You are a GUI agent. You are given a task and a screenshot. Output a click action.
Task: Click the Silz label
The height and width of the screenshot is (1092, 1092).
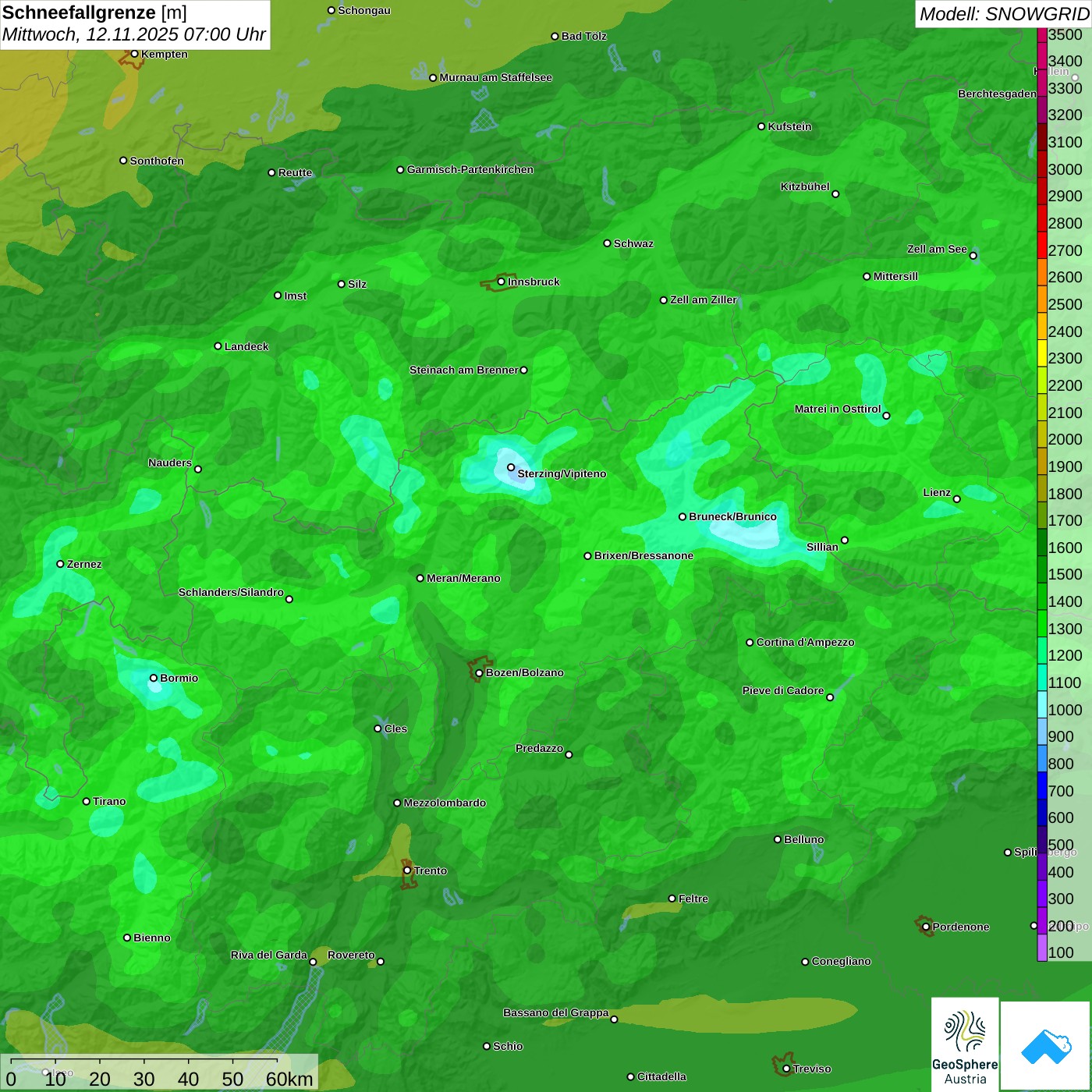coord(356,284)
